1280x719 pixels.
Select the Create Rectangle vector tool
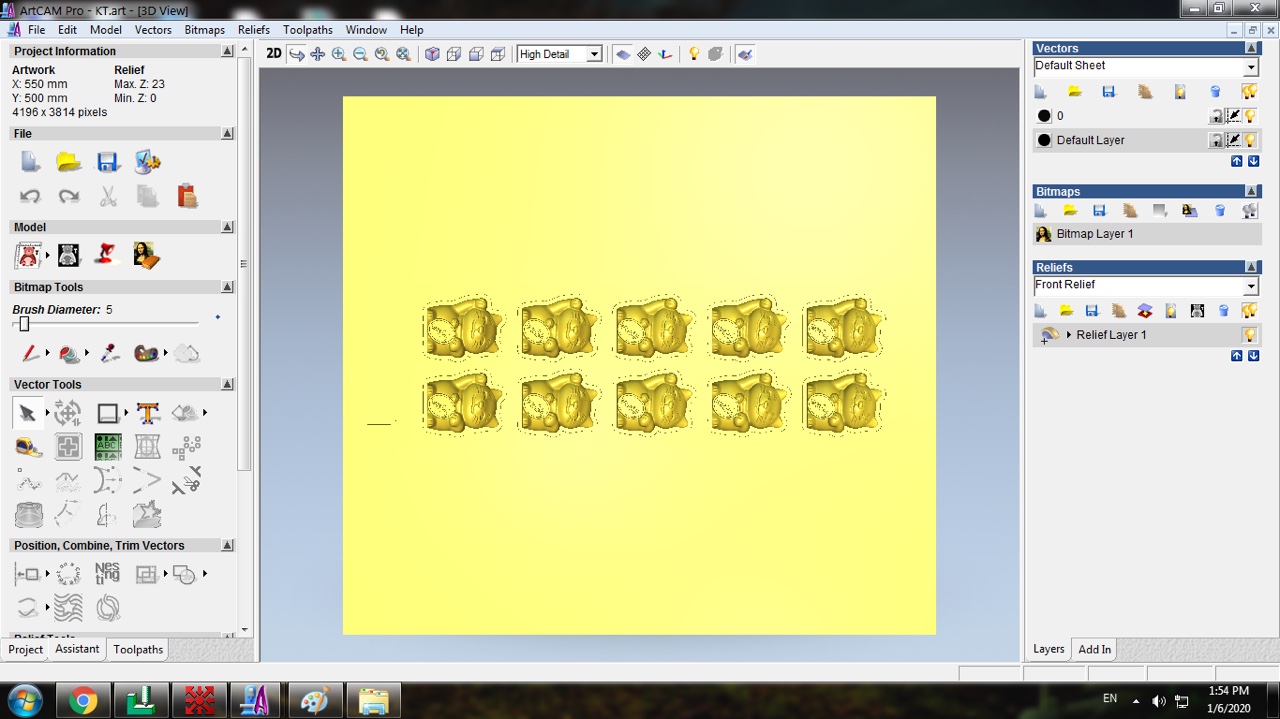[x=108, y=412]
